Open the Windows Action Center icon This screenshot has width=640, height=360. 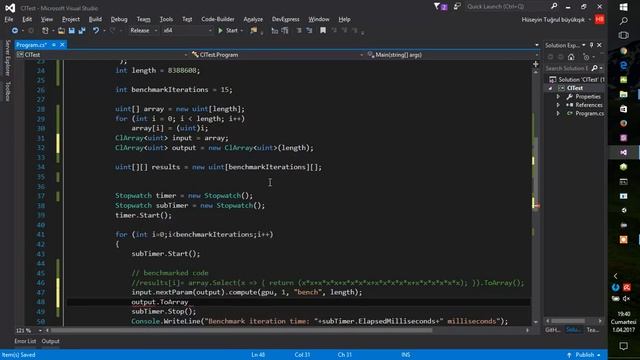[624, 347]
